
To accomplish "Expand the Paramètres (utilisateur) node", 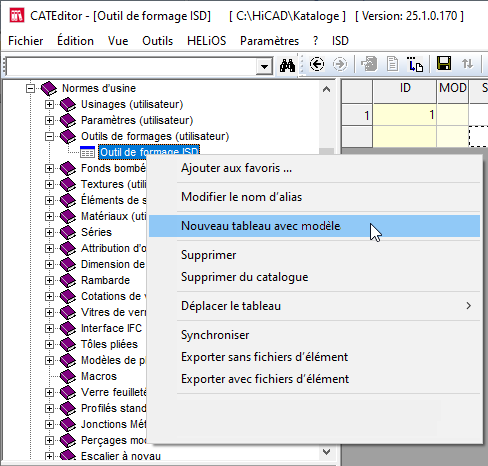I will tap(49, 120).
